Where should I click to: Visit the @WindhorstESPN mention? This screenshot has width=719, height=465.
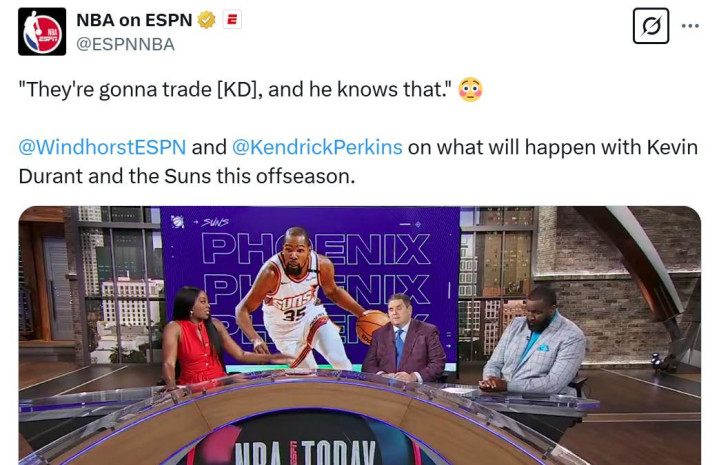102,147
